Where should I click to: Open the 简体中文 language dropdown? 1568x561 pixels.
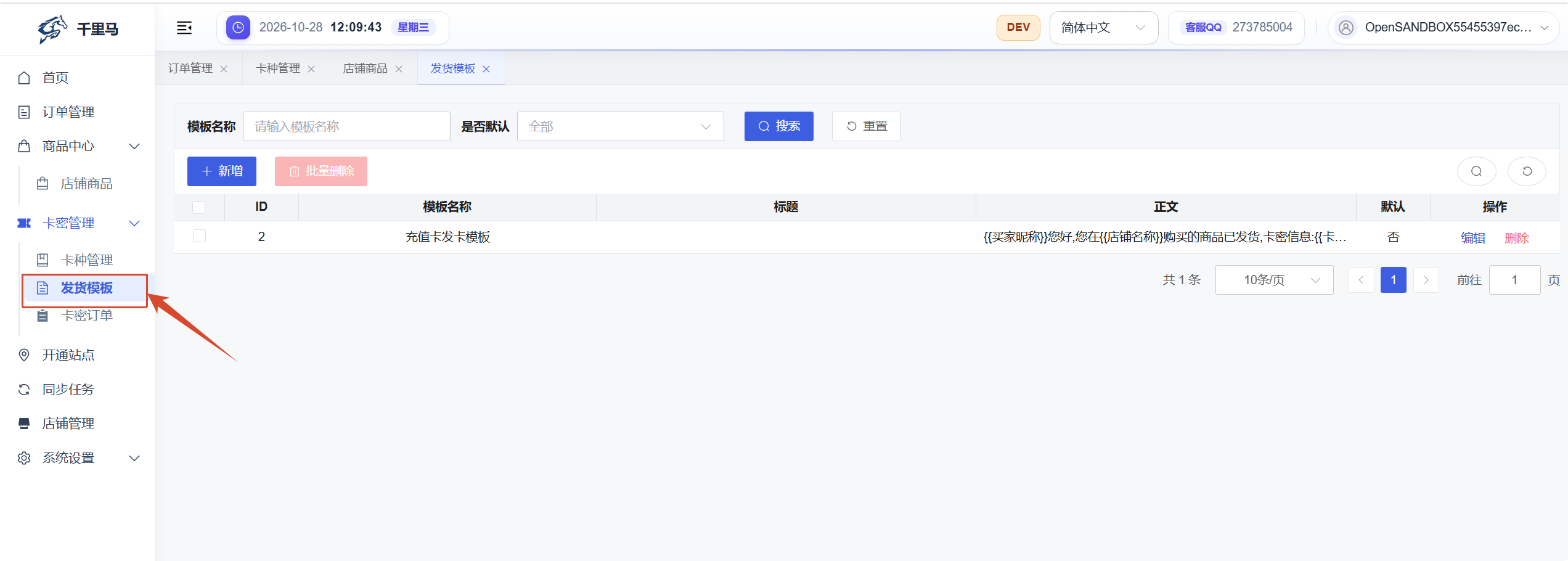[1103, 28]
